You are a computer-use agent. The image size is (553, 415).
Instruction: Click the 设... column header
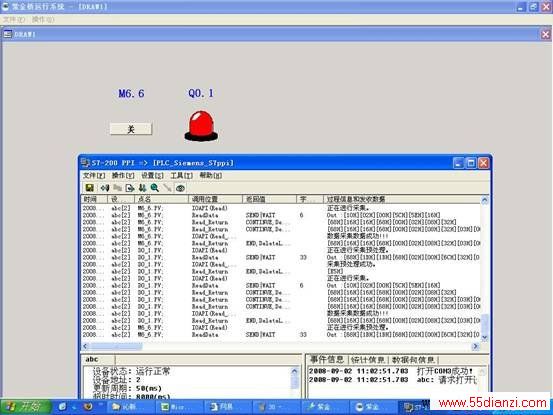[x=121, y=199]
